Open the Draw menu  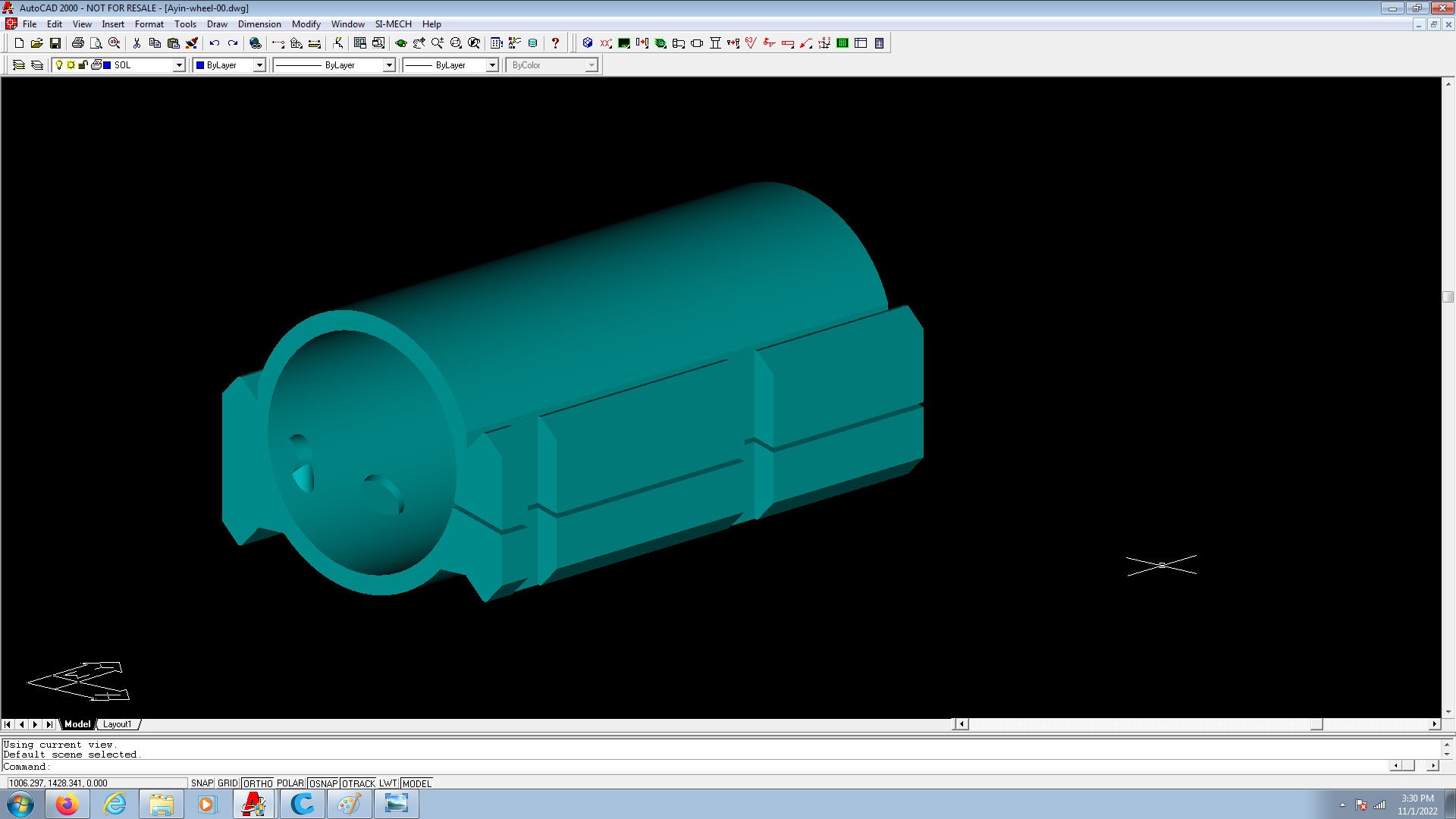[217, 24]
